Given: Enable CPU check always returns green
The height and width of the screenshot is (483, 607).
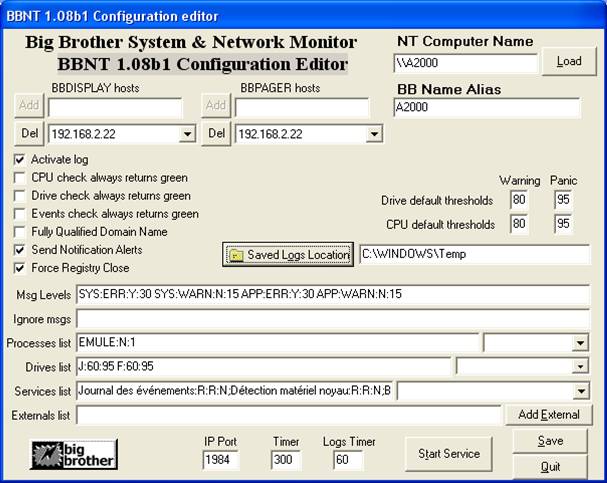Looking at the screenshot, I should [21, 178].
